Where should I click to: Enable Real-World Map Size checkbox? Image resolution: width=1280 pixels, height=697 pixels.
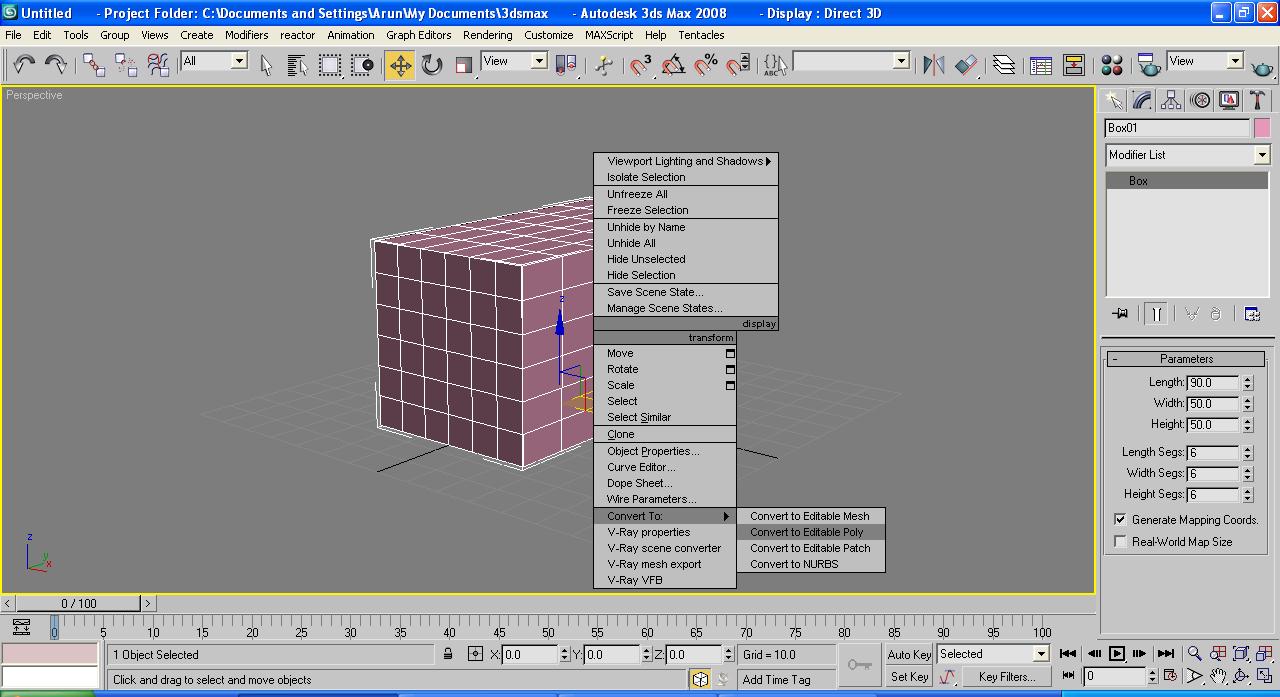1120,542
